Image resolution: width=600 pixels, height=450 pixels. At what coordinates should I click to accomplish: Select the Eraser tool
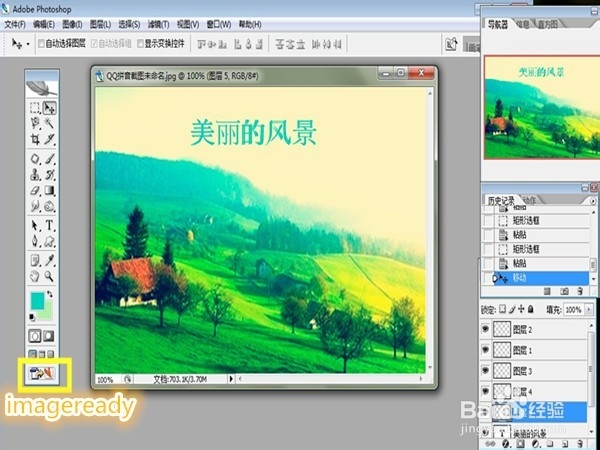tap(35, 191)
